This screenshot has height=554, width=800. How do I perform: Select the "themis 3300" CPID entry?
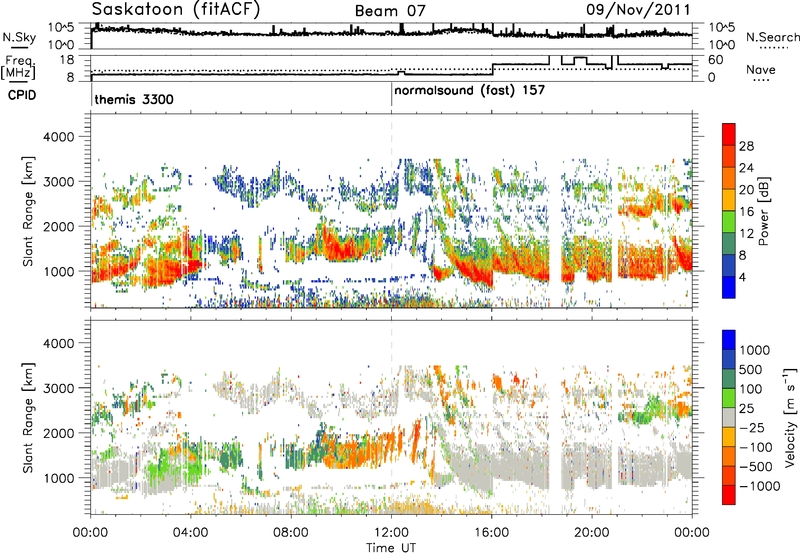(134, 99)
